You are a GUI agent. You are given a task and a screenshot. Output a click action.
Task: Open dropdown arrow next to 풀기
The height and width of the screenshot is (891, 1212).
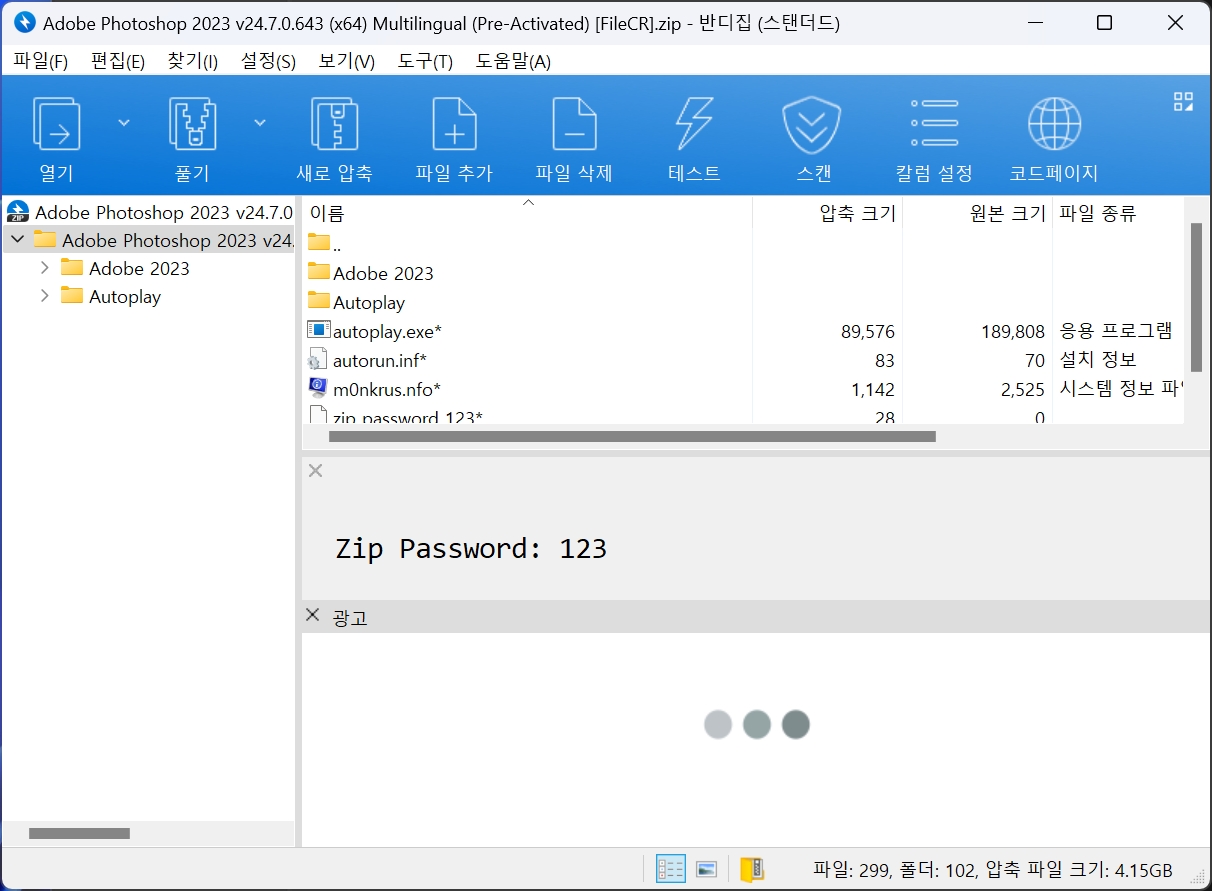tap(260, 123)
